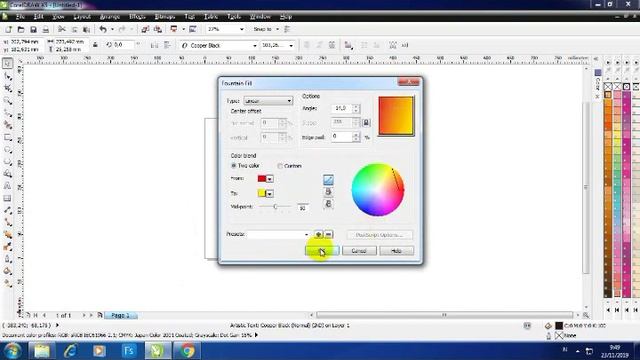Open the font size dropdown

click(291, 46)
